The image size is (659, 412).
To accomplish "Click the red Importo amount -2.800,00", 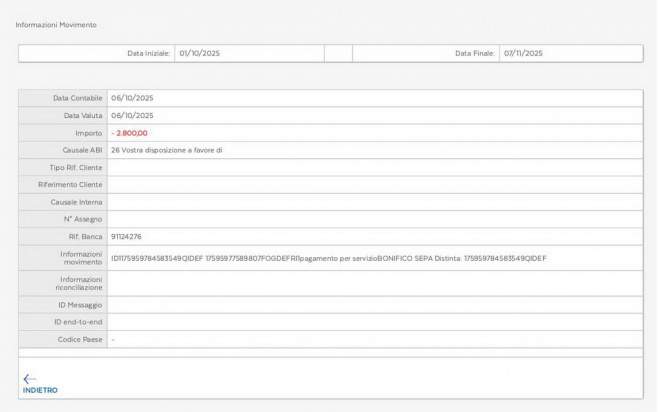I will pyautogui.click(x=129, y=133).
